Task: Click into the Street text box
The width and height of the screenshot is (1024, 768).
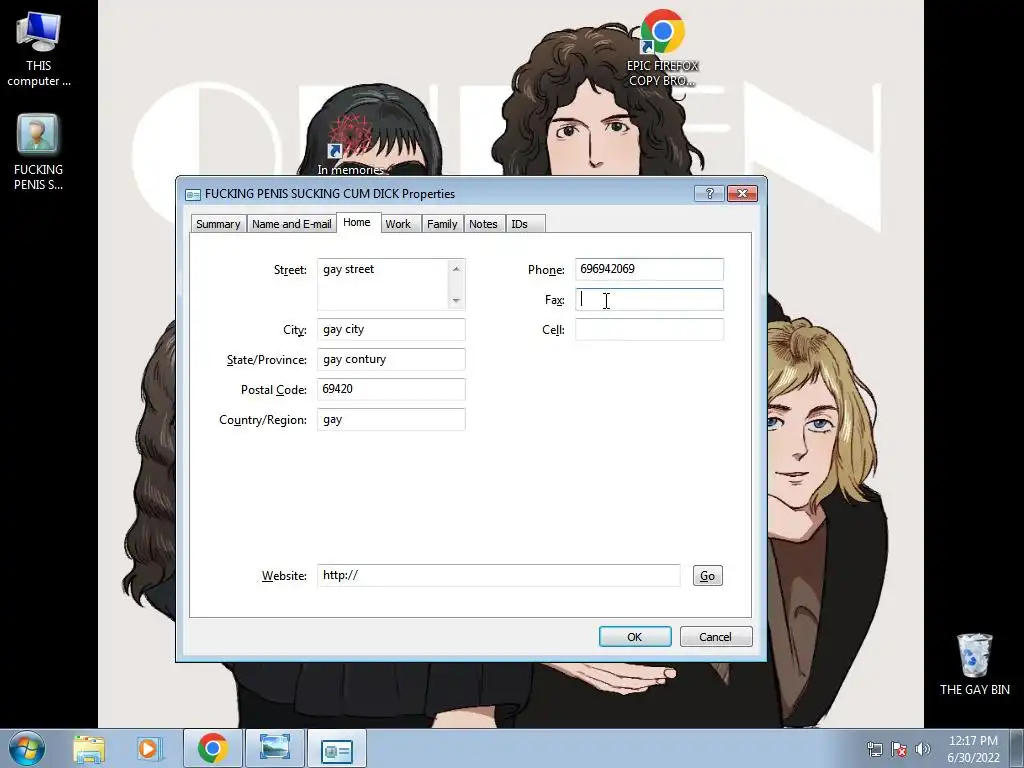Action: pos(383,284)
